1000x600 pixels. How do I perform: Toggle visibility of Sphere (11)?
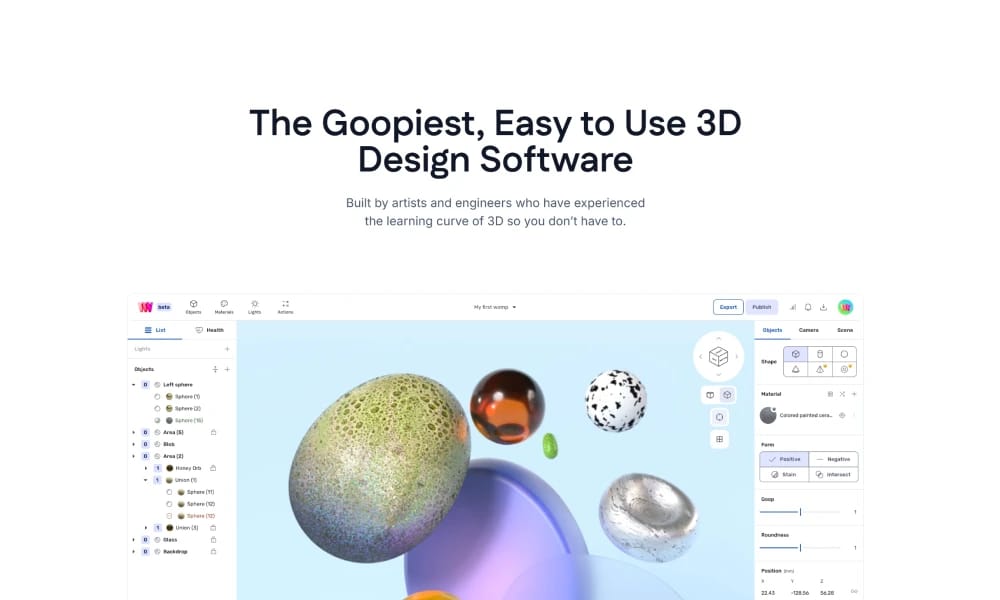point(169,492)
